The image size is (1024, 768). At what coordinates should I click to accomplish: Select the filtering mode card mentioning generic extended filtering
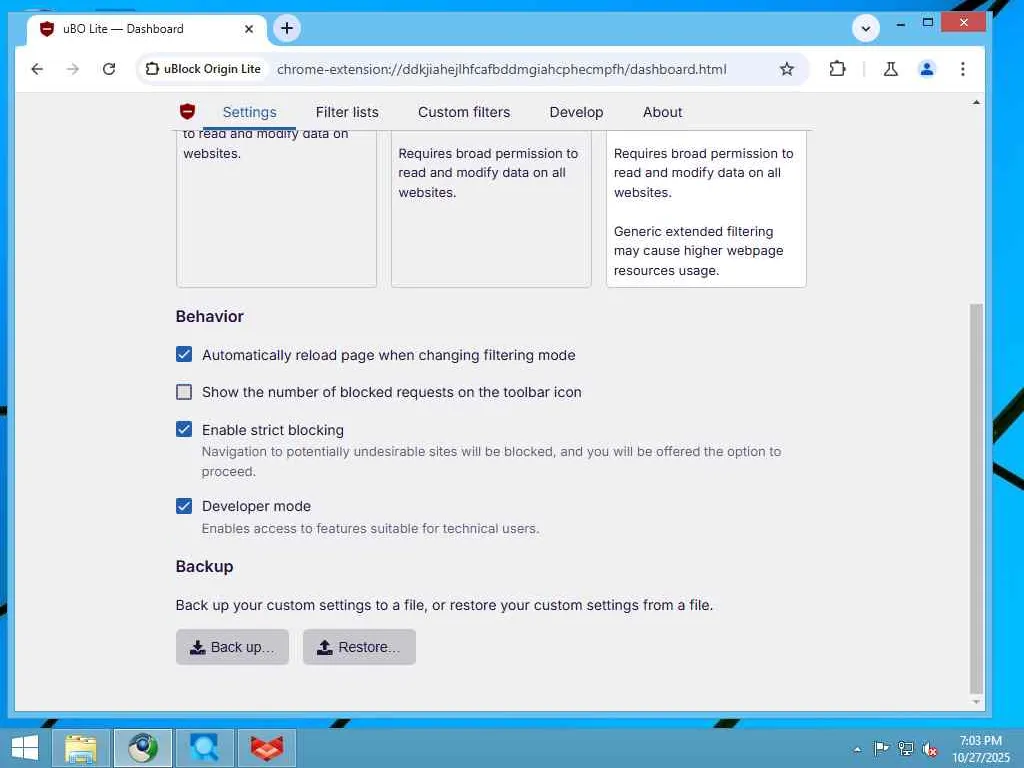coord(706,208)
